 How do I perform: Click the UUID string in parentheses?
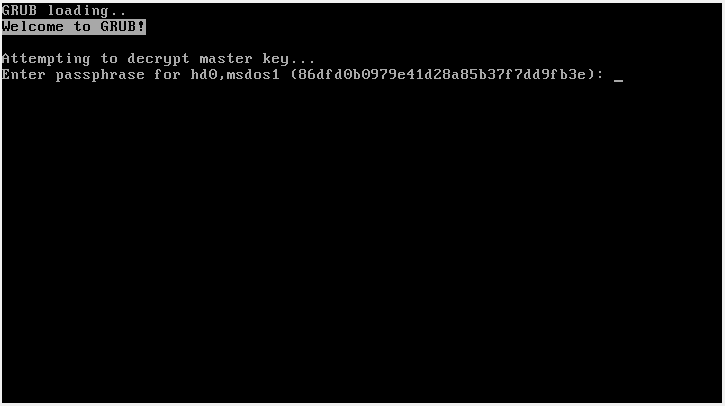[x=442, y=74]
